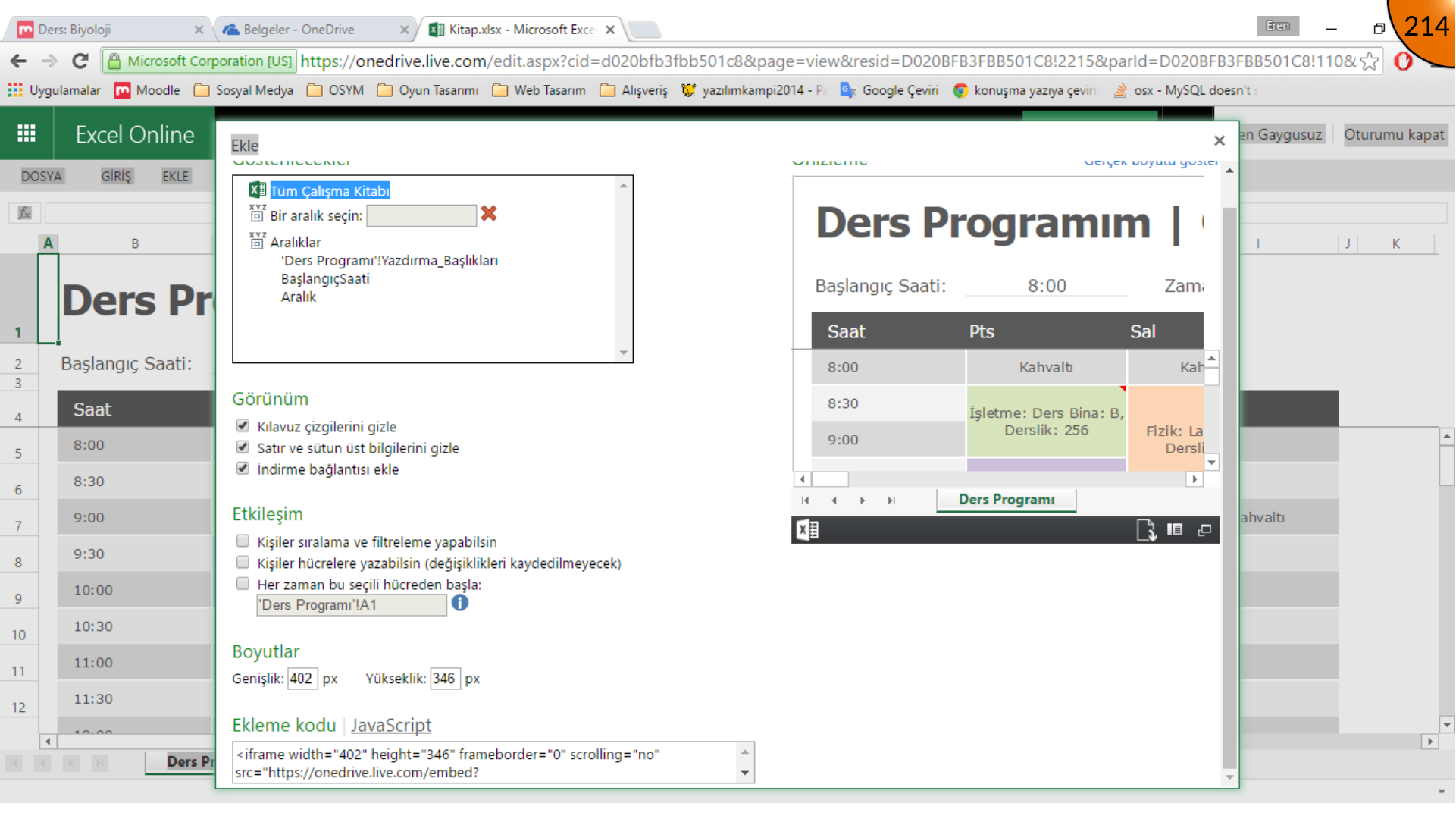Click the browser forward arrow
This screenshot has height=819, width=1456.
(x=49, y=61)
